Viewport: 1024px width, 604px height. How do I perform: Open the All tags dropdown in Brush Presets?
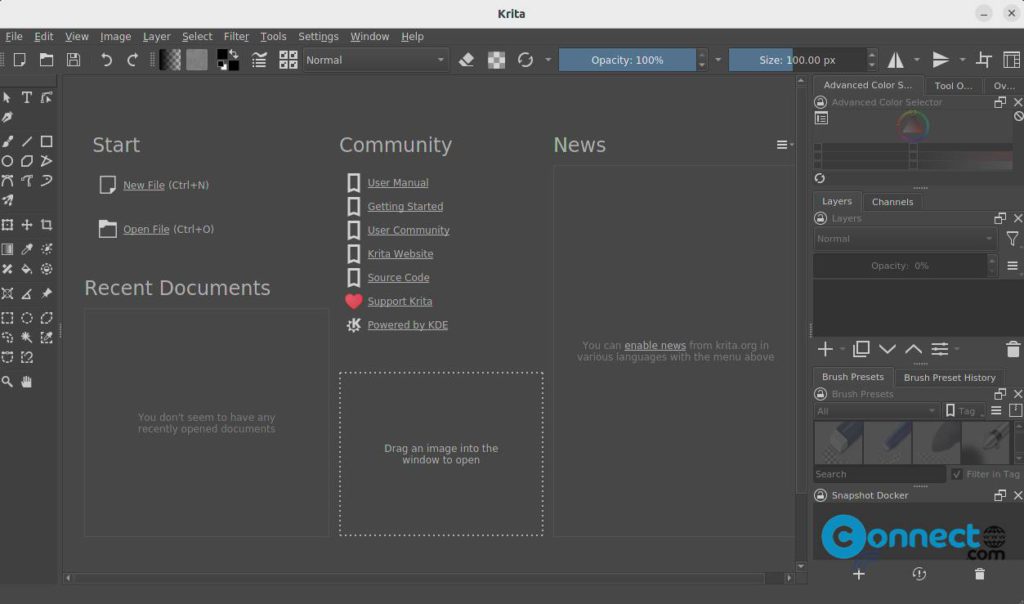(878, 411)
